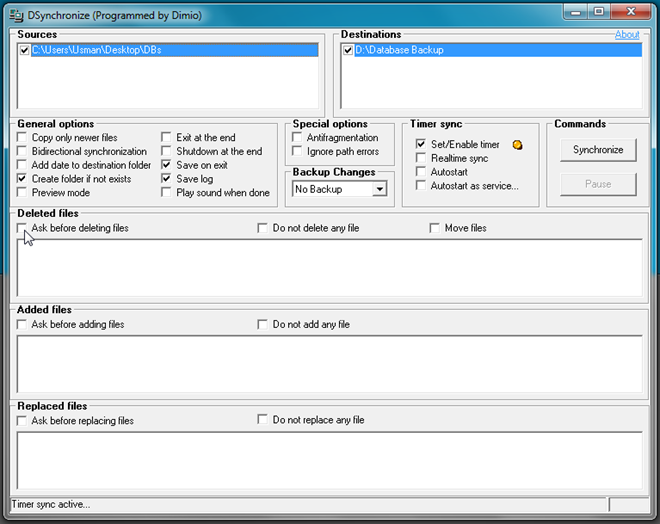660x524 pixels.
Task: Check Autostart as service option
Action: coord(420,185)
